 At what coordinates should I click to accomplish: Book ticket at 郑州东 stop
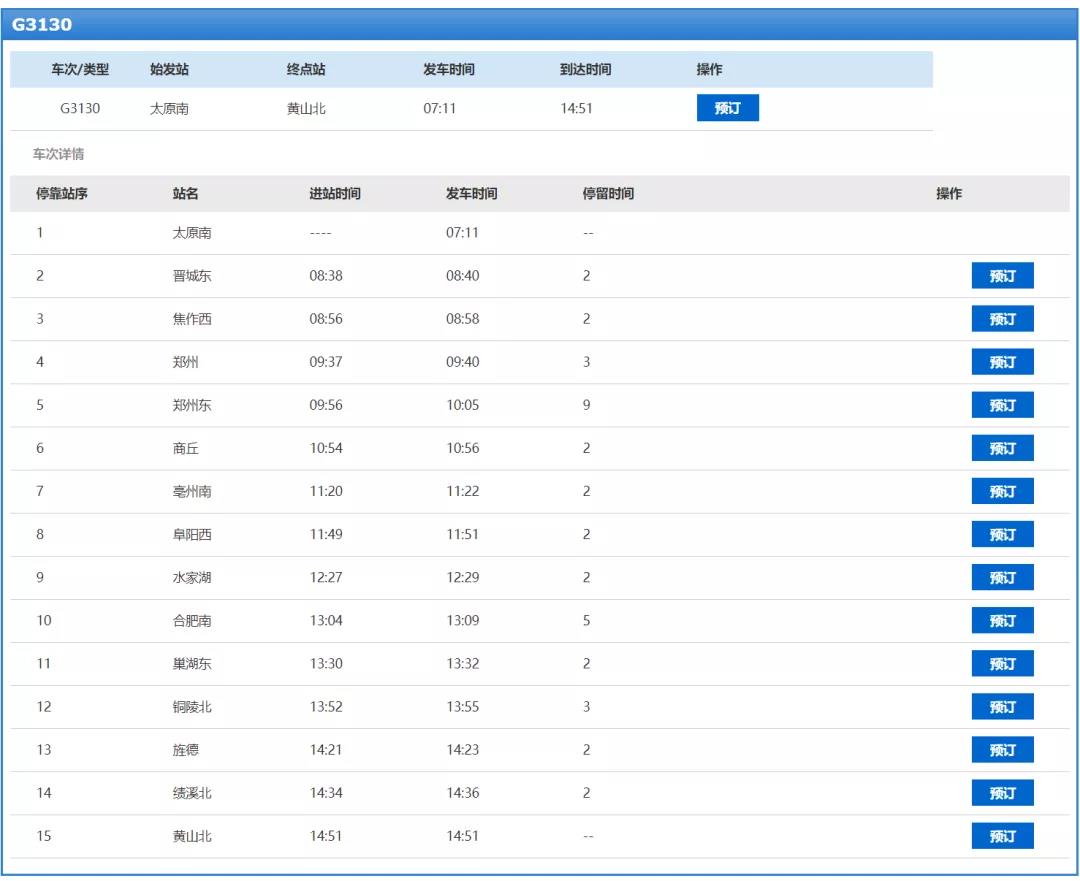[1002, 405]
